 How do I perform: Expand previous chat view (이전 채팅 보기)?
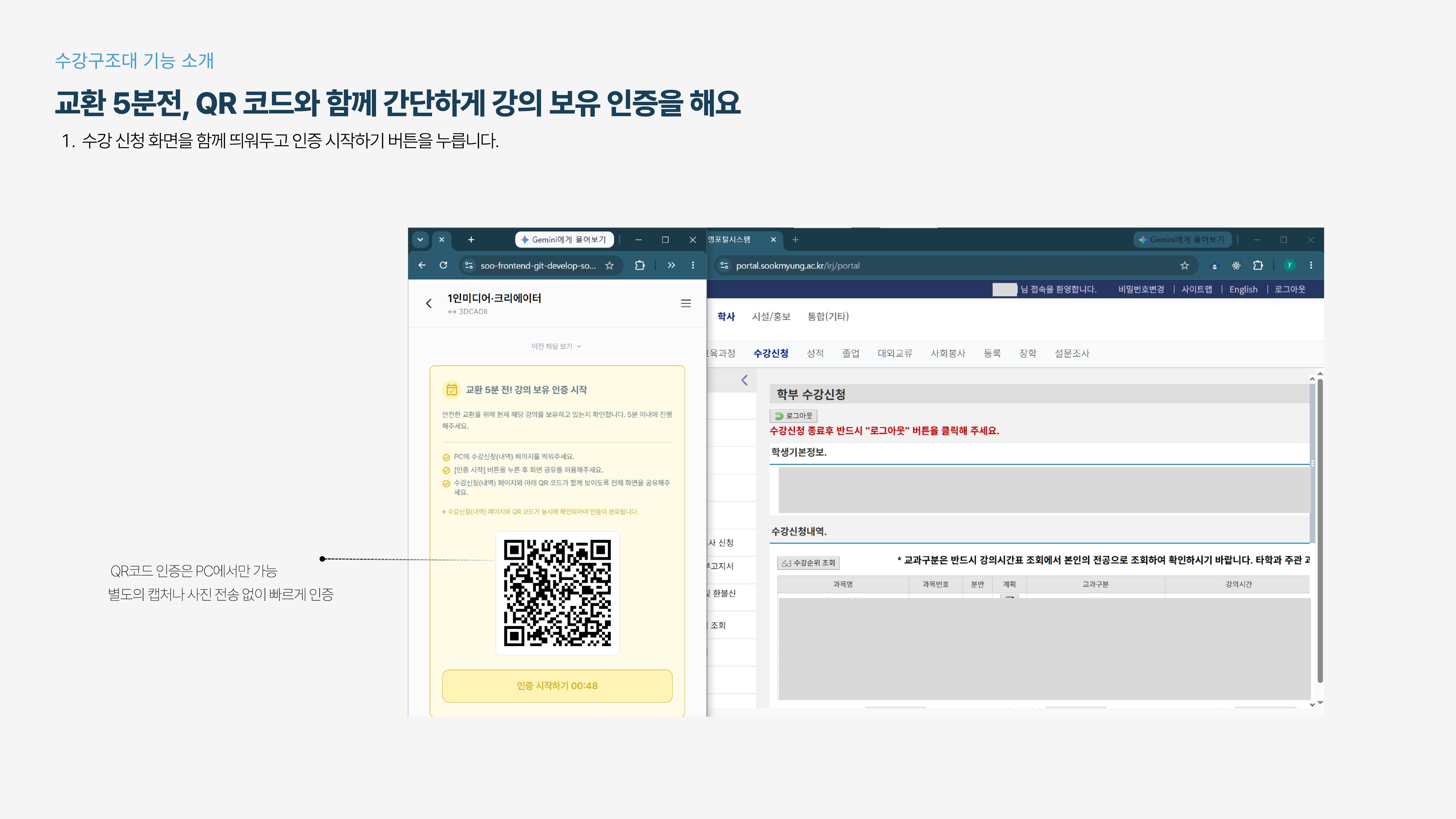556,346
